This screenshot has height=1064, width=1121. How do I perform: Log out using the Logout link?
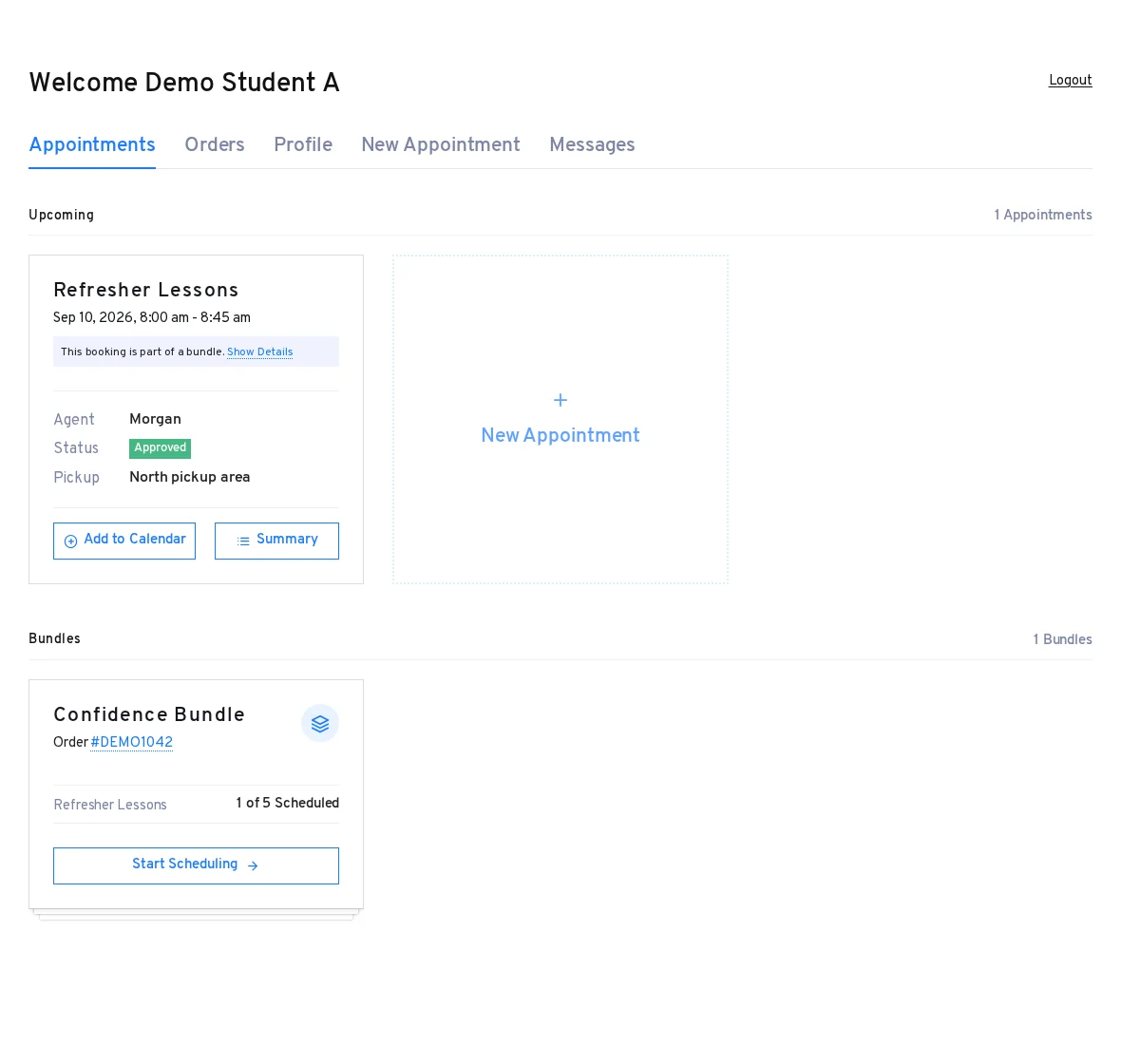coord(1071,80)
